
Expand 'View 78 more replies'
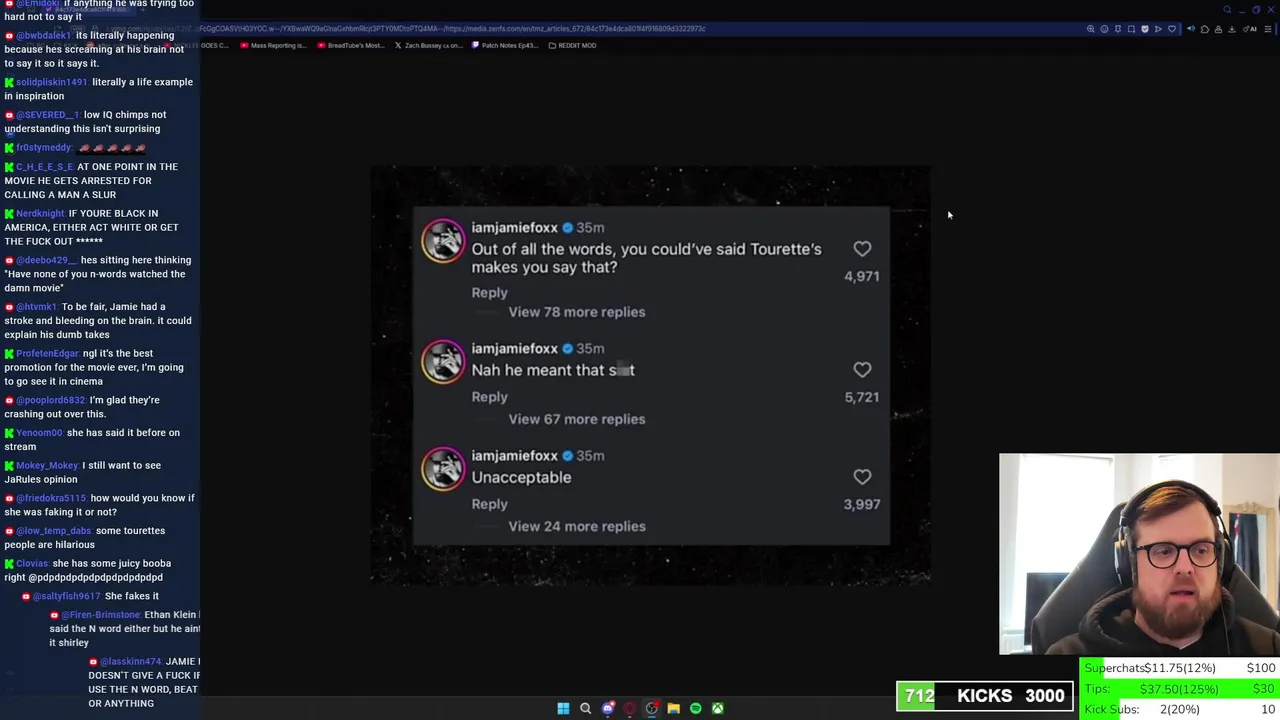pyautogui.click(x=577, y=312)
